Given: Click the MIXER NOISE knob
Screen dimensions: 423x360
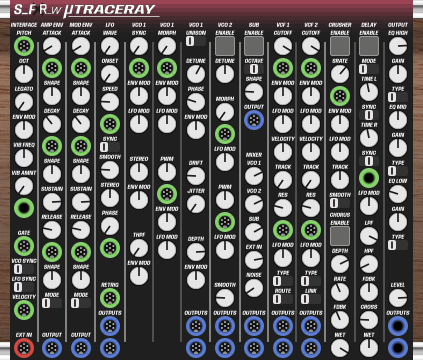Looking at the screenshot, I should click(254, 288).
